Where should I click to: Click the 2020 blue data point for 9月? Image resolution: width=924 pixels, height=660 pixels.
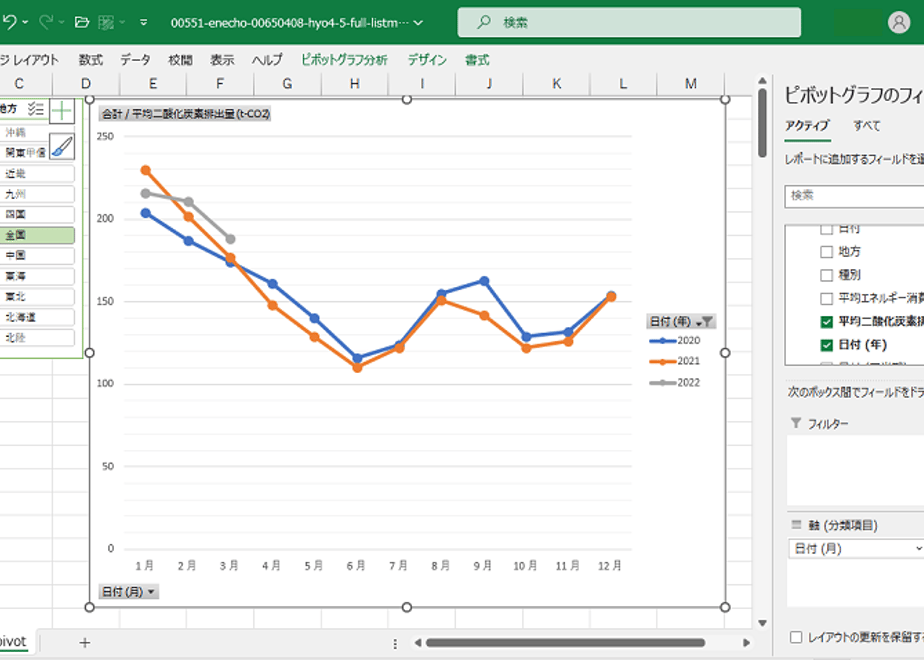pyautogui.click(x=484, y=281)
